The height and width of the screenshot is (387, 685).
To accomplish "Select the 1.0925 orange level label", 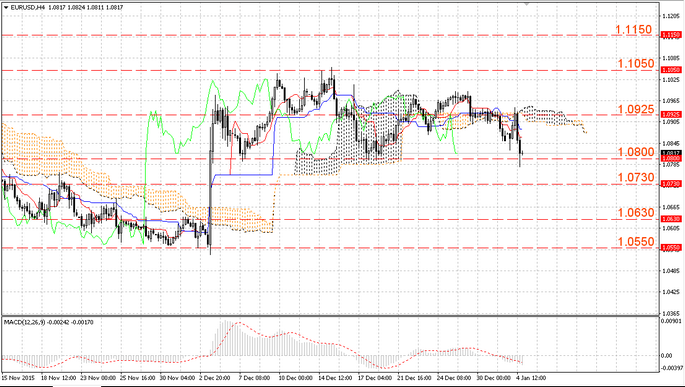I will [636, 110].
